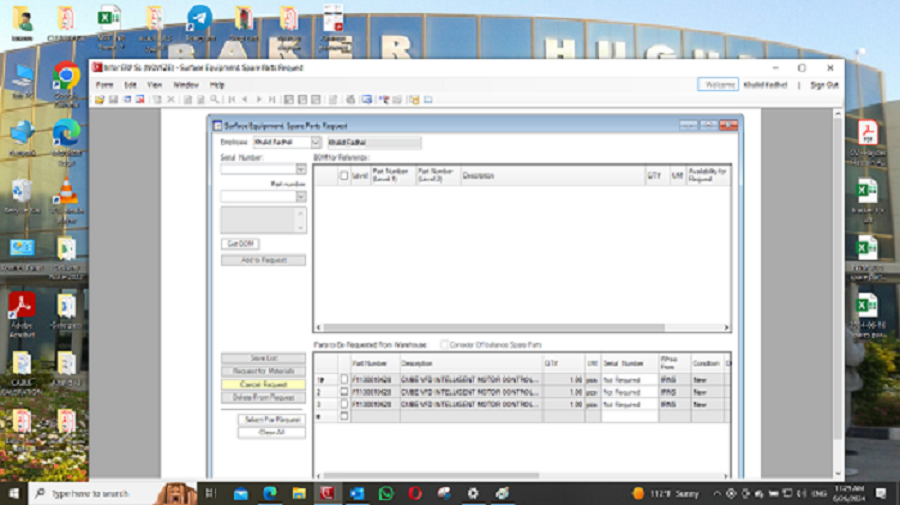900x505 pixels.
Task: Open Recycle Bin desktop icon
Action: pyautogui.click(x=22, y=196)
